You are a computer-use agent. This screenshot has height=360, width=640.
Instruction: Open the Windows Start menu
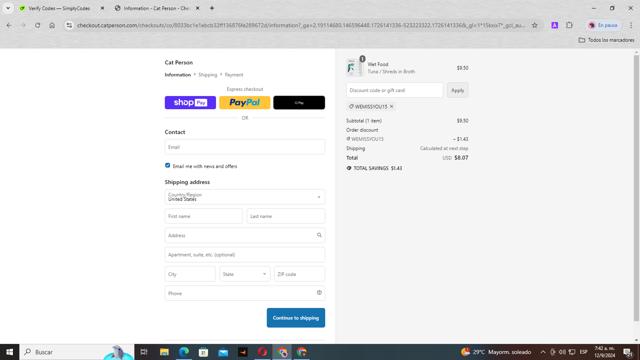click(x=9, y=352)
